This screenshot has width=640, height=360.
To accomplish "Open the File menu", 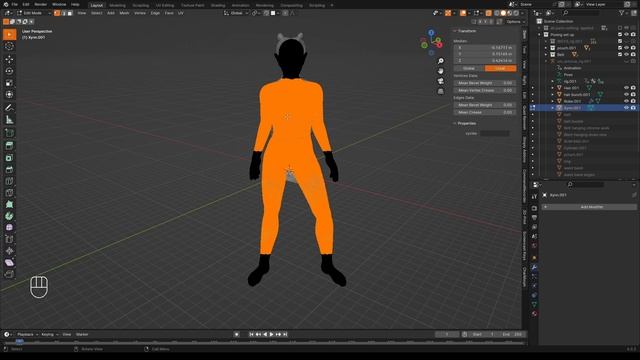I will (x=14, y=4).
